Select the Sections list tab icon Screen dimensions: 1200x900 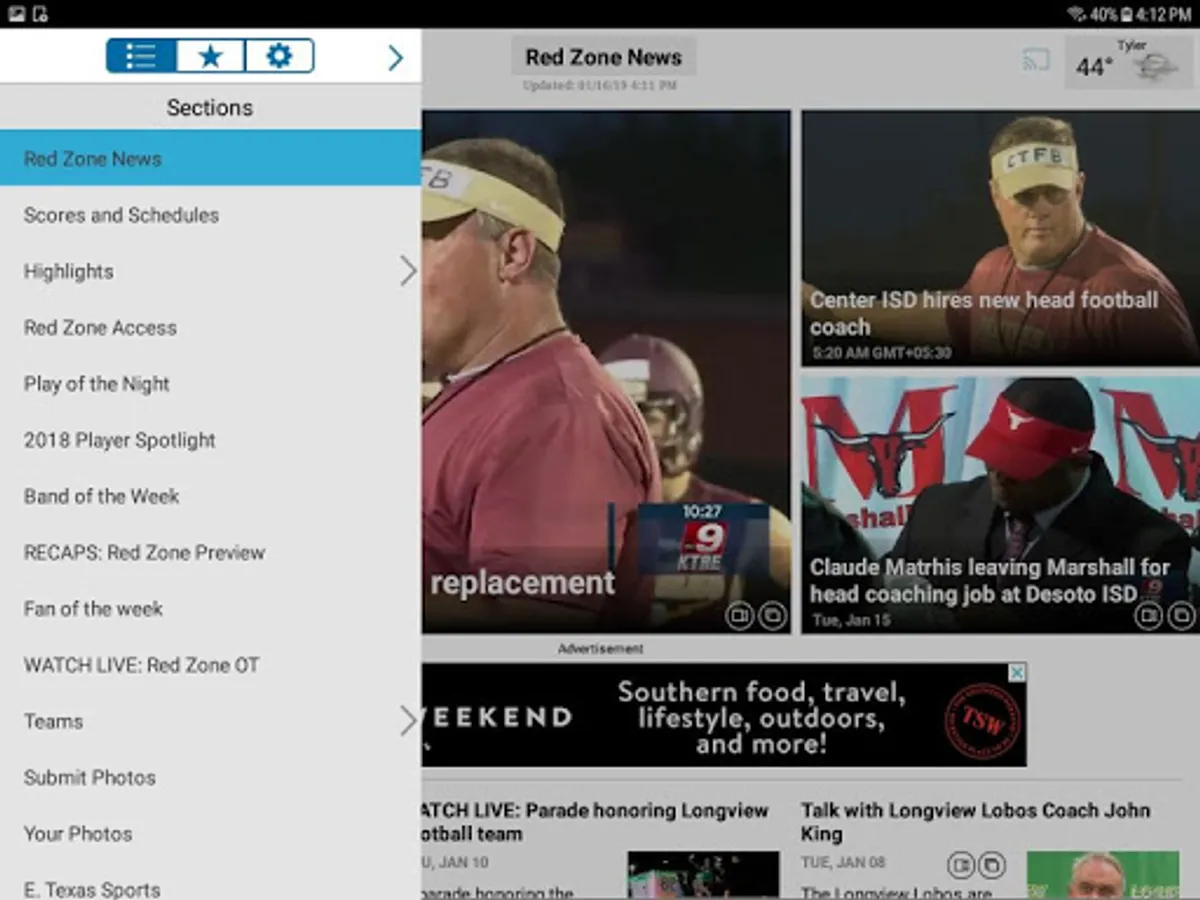141,56
